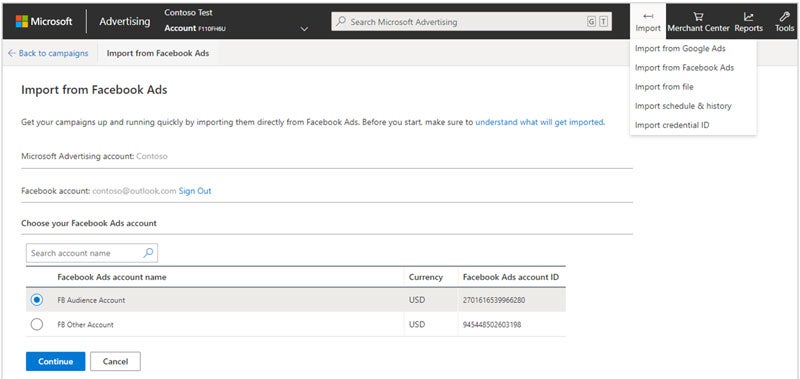This screenshot has width=800, height=379.
Task: Click account ID 945448502603198
Action: 492,324
